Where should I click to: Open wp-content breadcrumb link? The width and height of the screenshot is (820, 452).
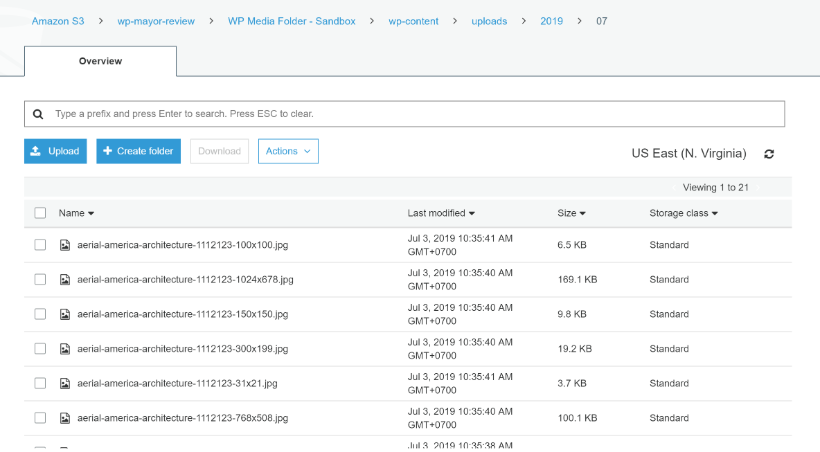[413, 21]
